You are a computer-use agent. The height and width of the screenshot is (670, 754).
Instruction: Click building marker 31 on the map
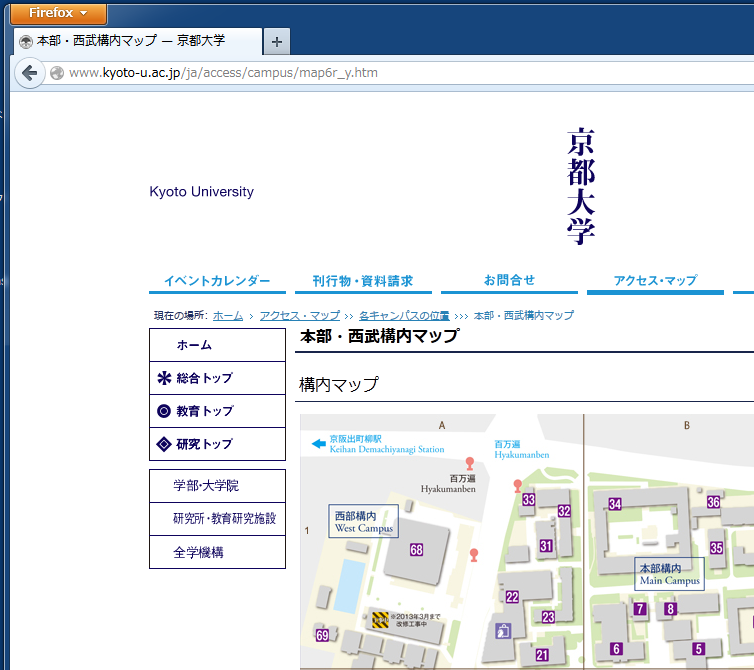tap(546, 546)
